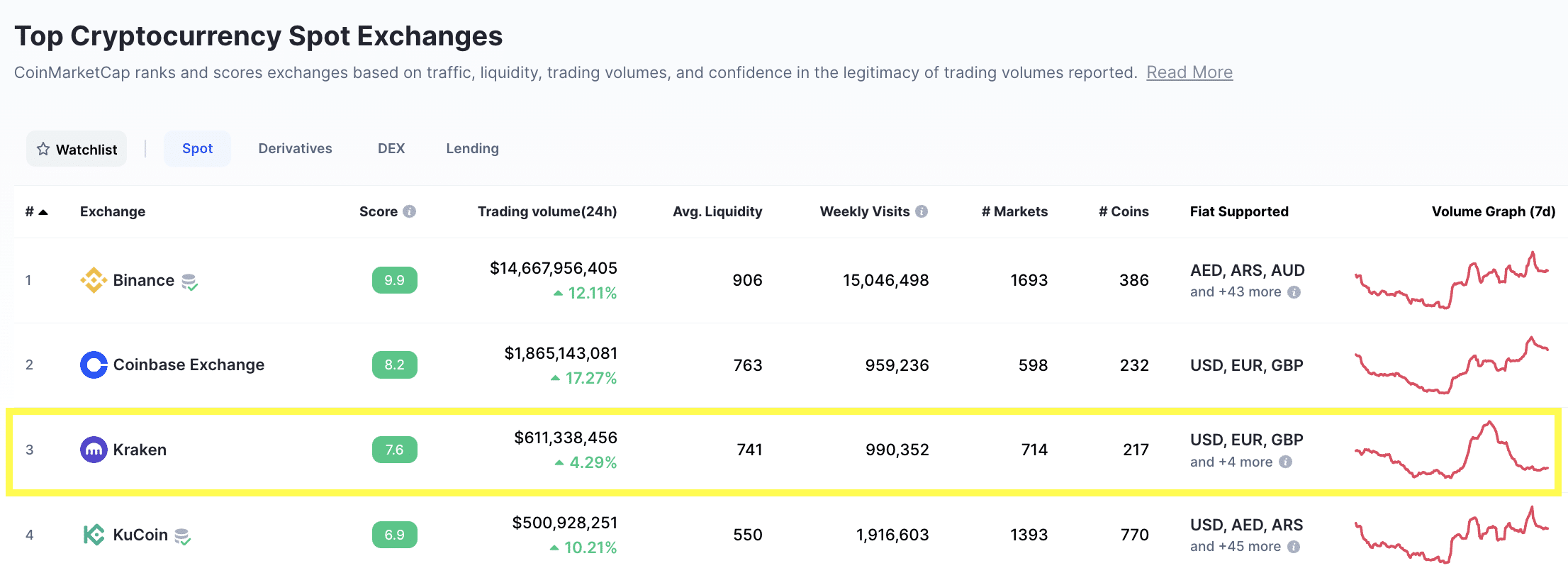Viewport: 1568px width, 573px height.
Task: Click info icon beside Kraken +4 more
Action: point(1285,462)
